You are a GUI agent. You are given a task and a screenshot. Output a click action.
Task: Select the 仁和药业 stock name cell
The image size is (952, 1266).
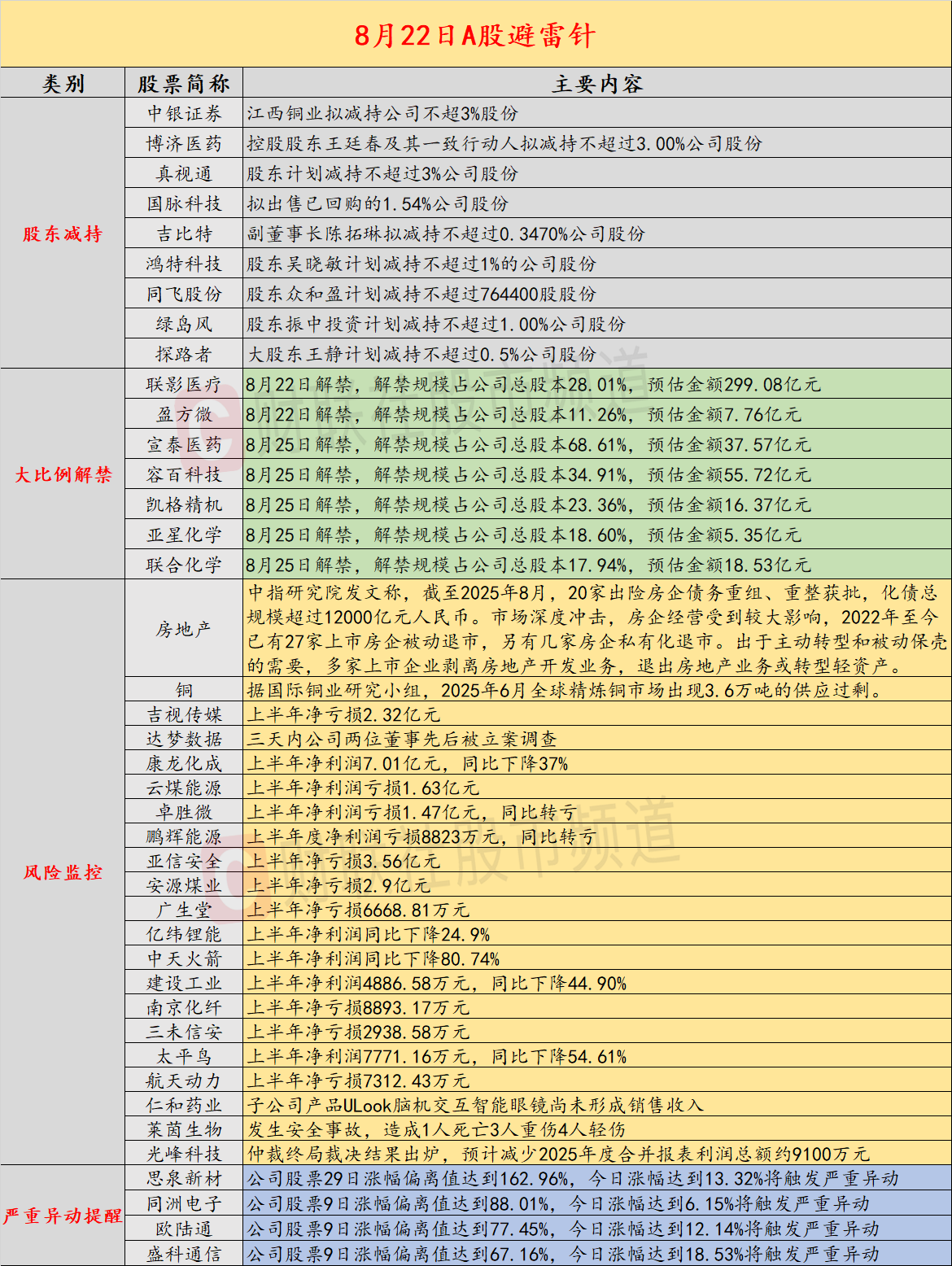click(184, 1105)
